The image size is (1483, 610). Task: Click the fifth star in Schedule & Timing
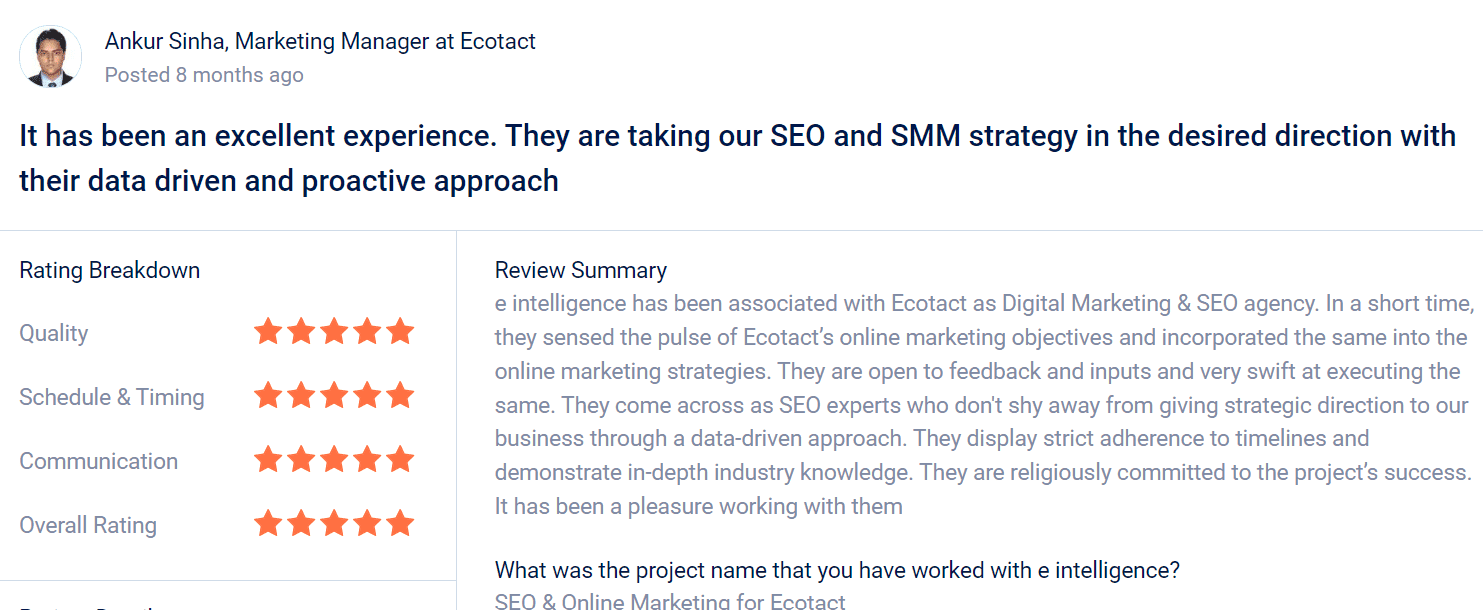[400, 396]
